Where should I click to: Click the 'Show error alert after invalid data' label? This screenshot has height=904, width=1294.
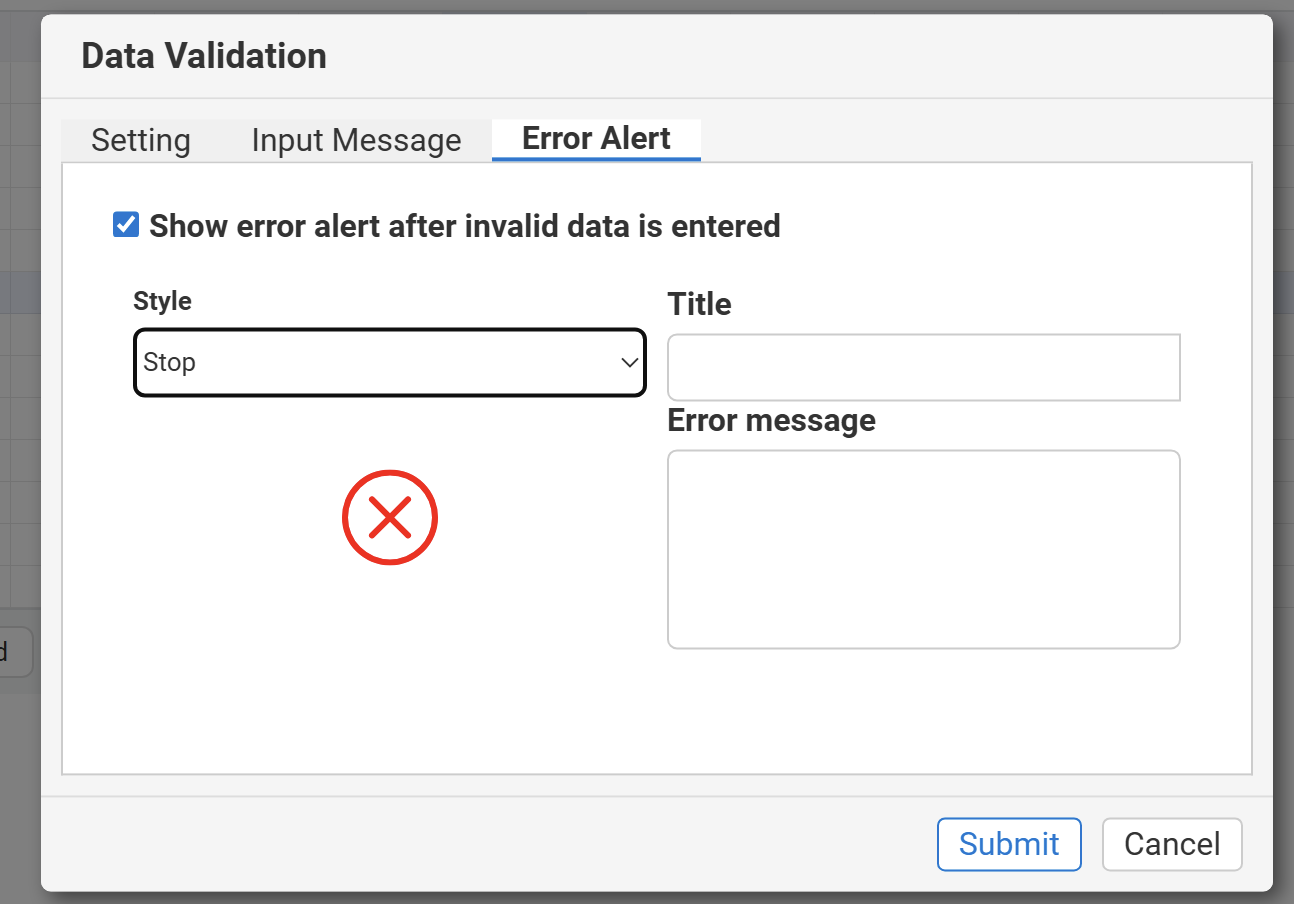[x=464, y=226]
